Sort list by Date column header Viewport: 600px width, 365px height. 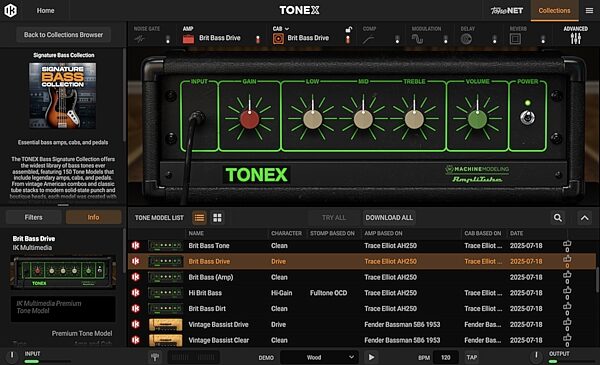coord(516,233)
